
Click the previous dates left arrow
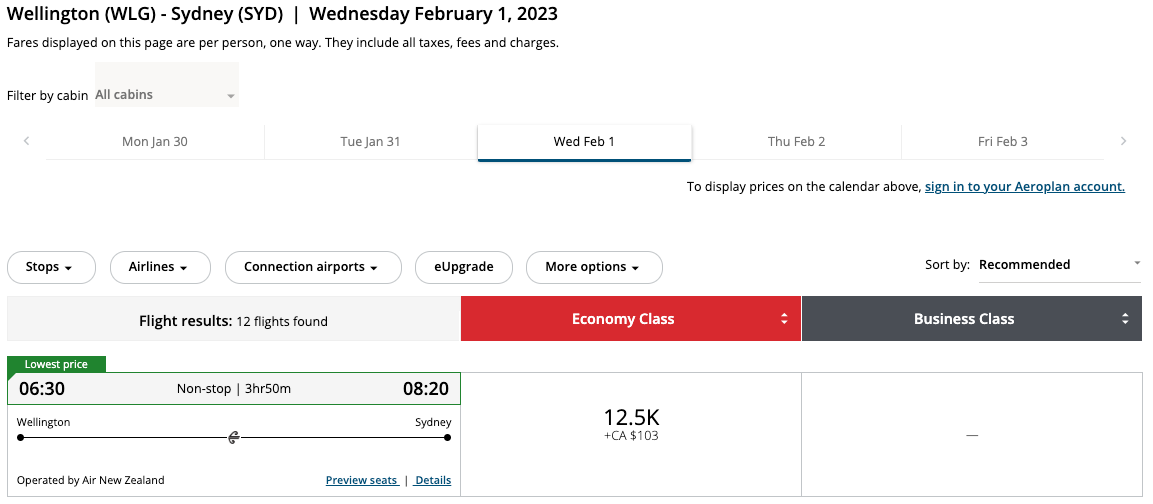[x=26, y=141]
